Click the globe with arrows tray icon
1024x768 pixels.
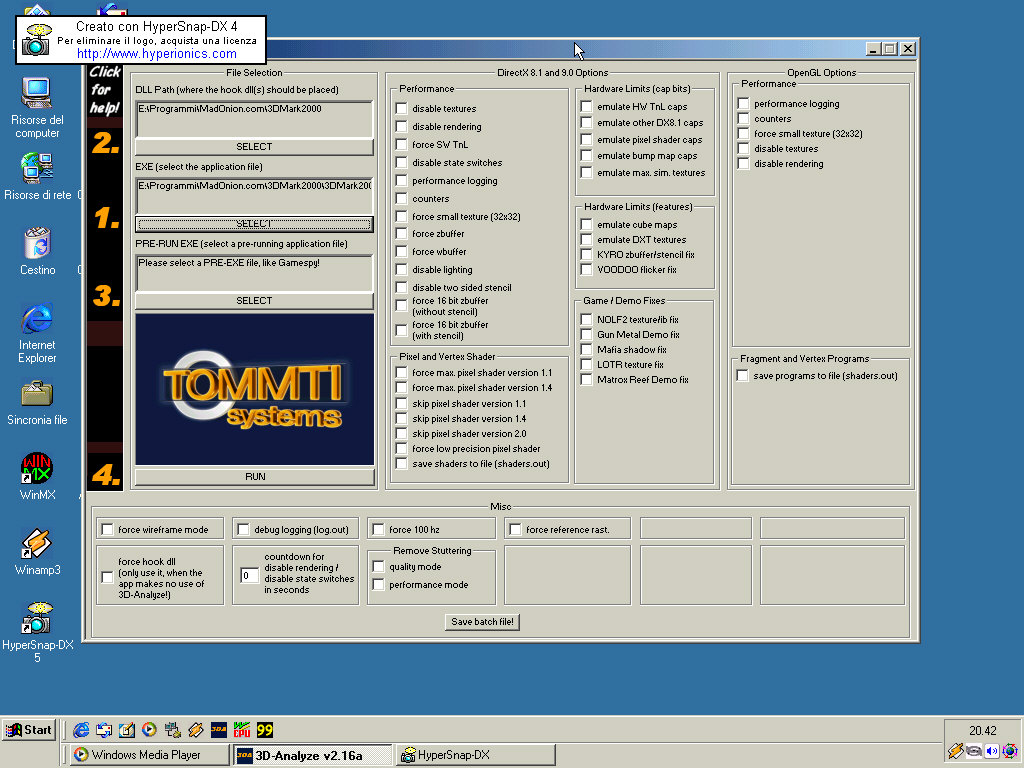coord(1010,751)
